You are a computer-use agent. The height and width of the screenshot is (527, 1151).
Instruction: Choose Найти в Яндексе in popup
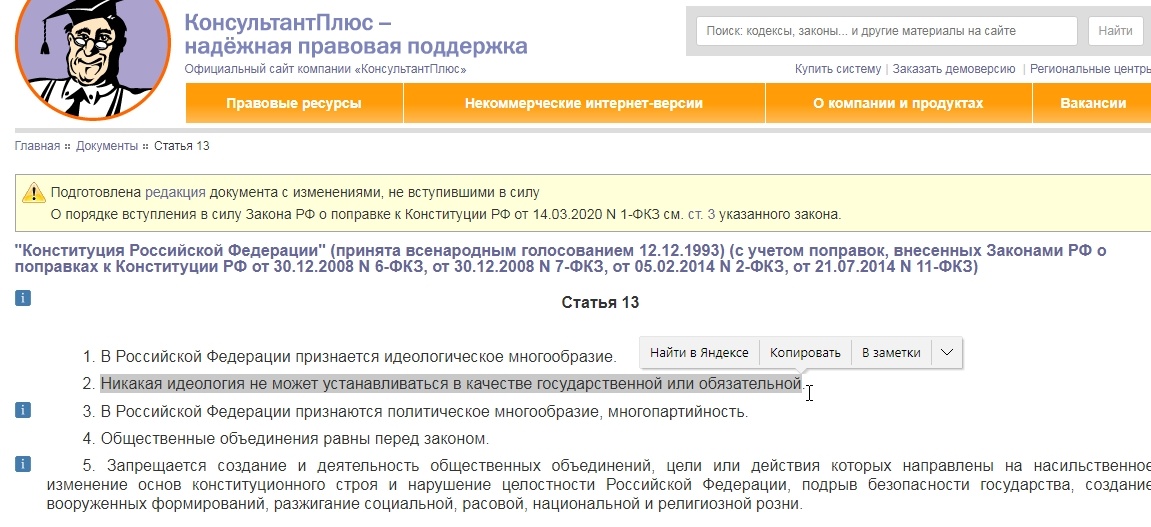coord(699,352)
